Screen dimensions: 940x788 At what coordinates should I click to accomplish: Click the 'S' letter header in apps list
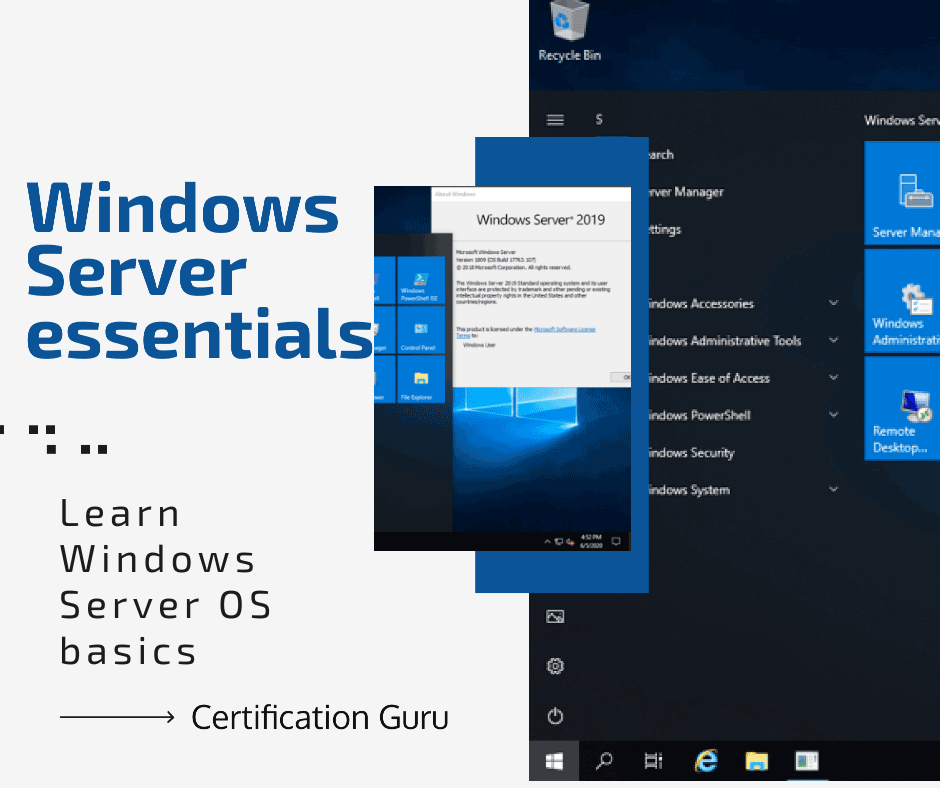click(x=599, y=119)
